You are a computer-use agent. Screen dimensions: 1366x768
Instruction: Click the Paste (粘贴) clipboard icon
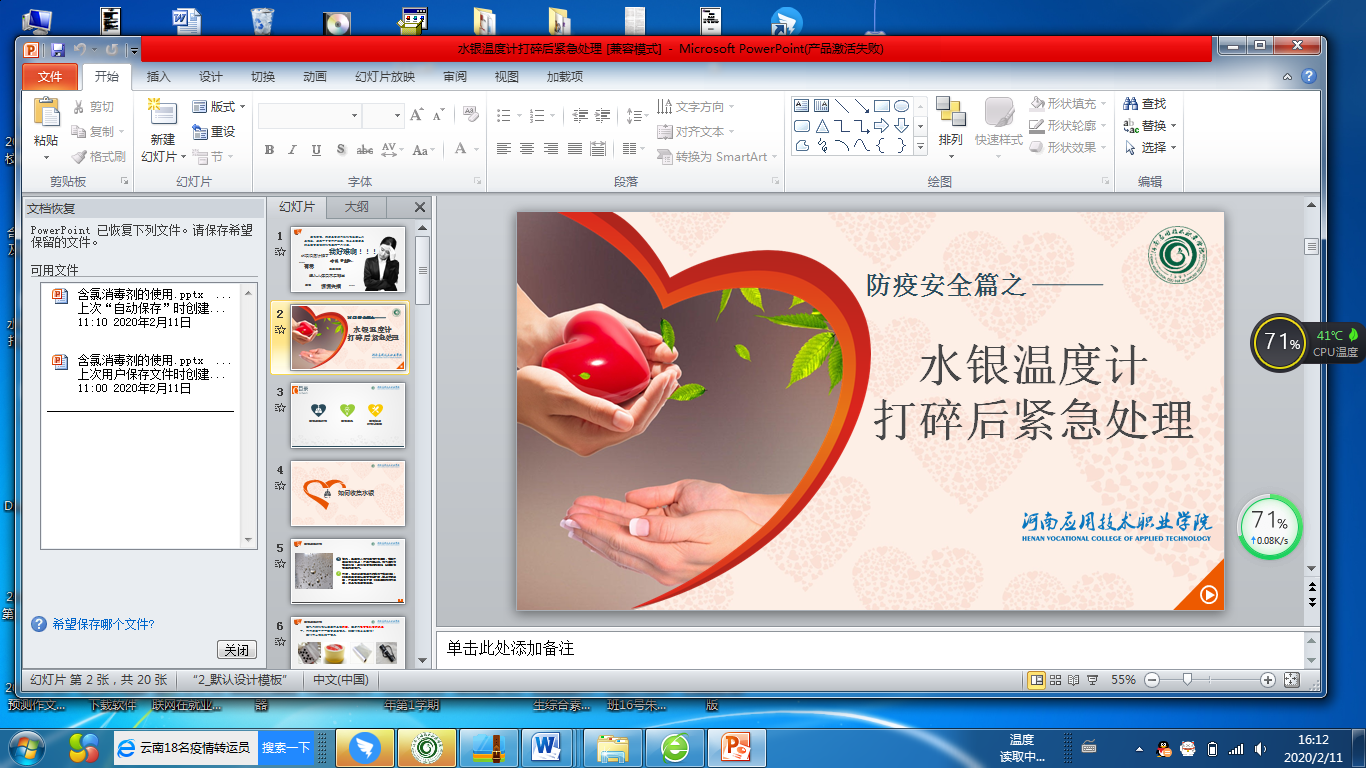tap(46, 115)
